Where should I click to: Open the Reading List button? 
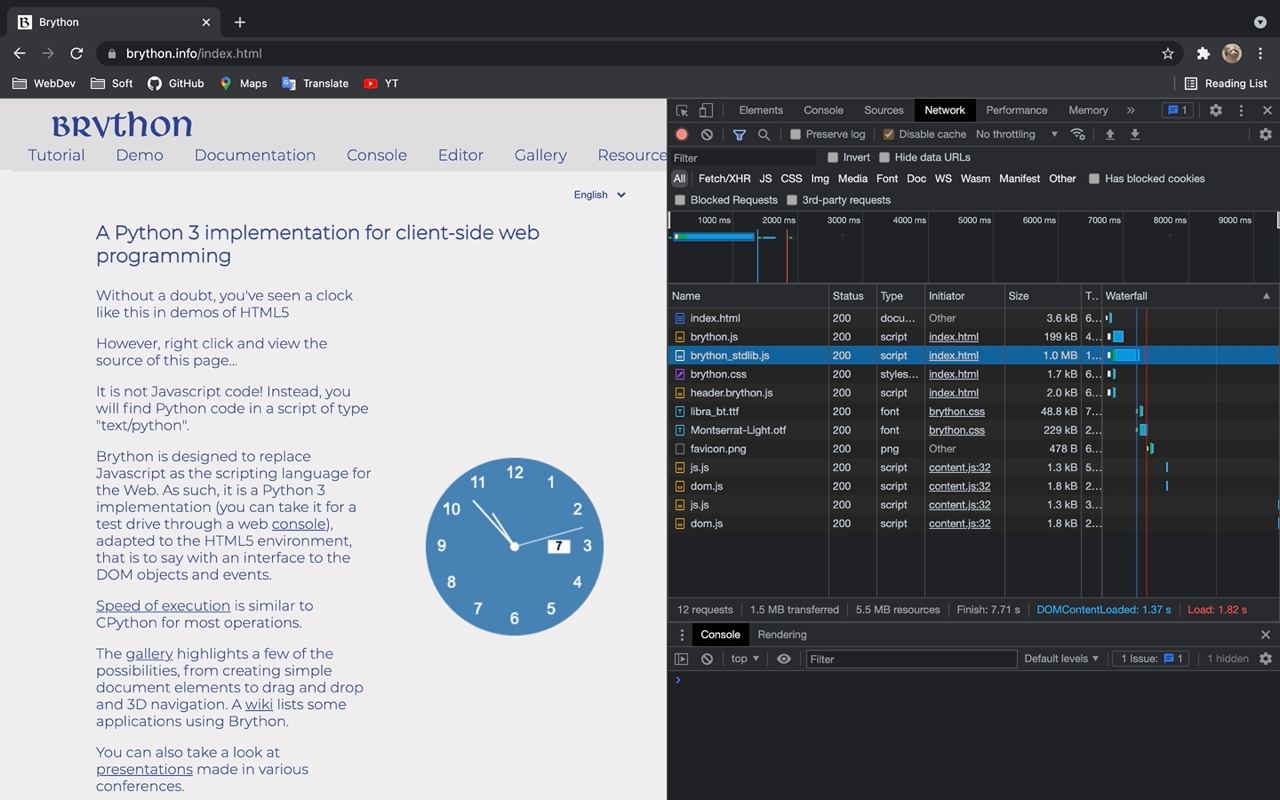(x=1226, y=83)
